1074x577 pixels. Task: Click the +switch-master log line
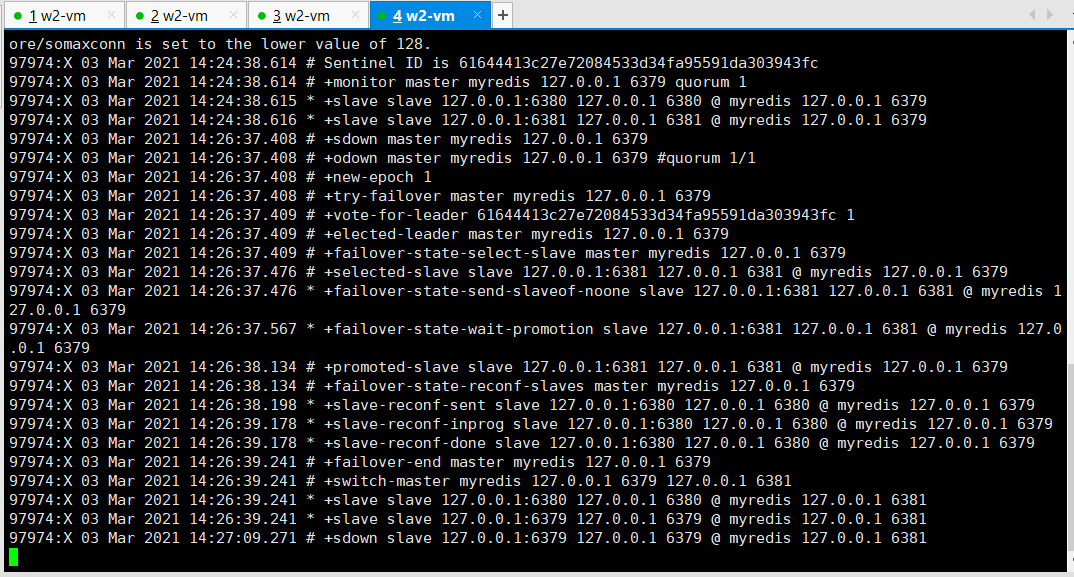tap(400, 481)
